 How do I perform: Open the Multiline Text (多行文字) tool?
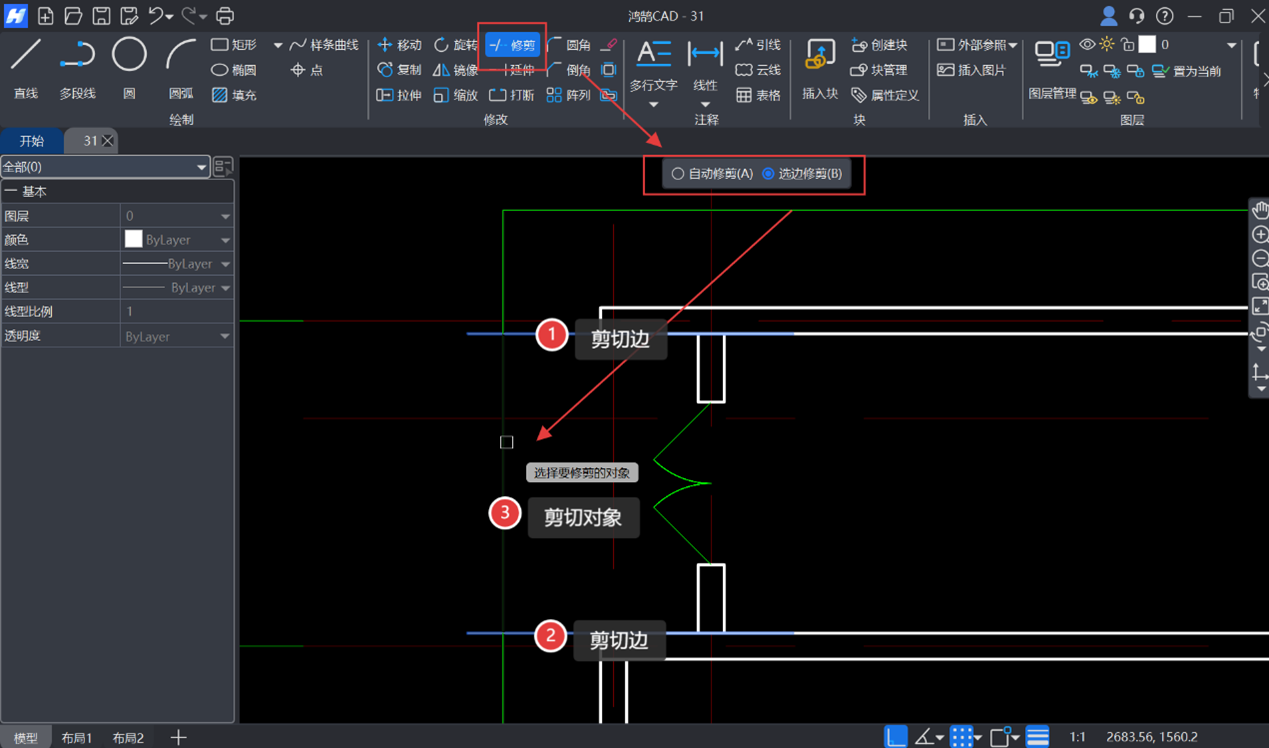(653, 66)
